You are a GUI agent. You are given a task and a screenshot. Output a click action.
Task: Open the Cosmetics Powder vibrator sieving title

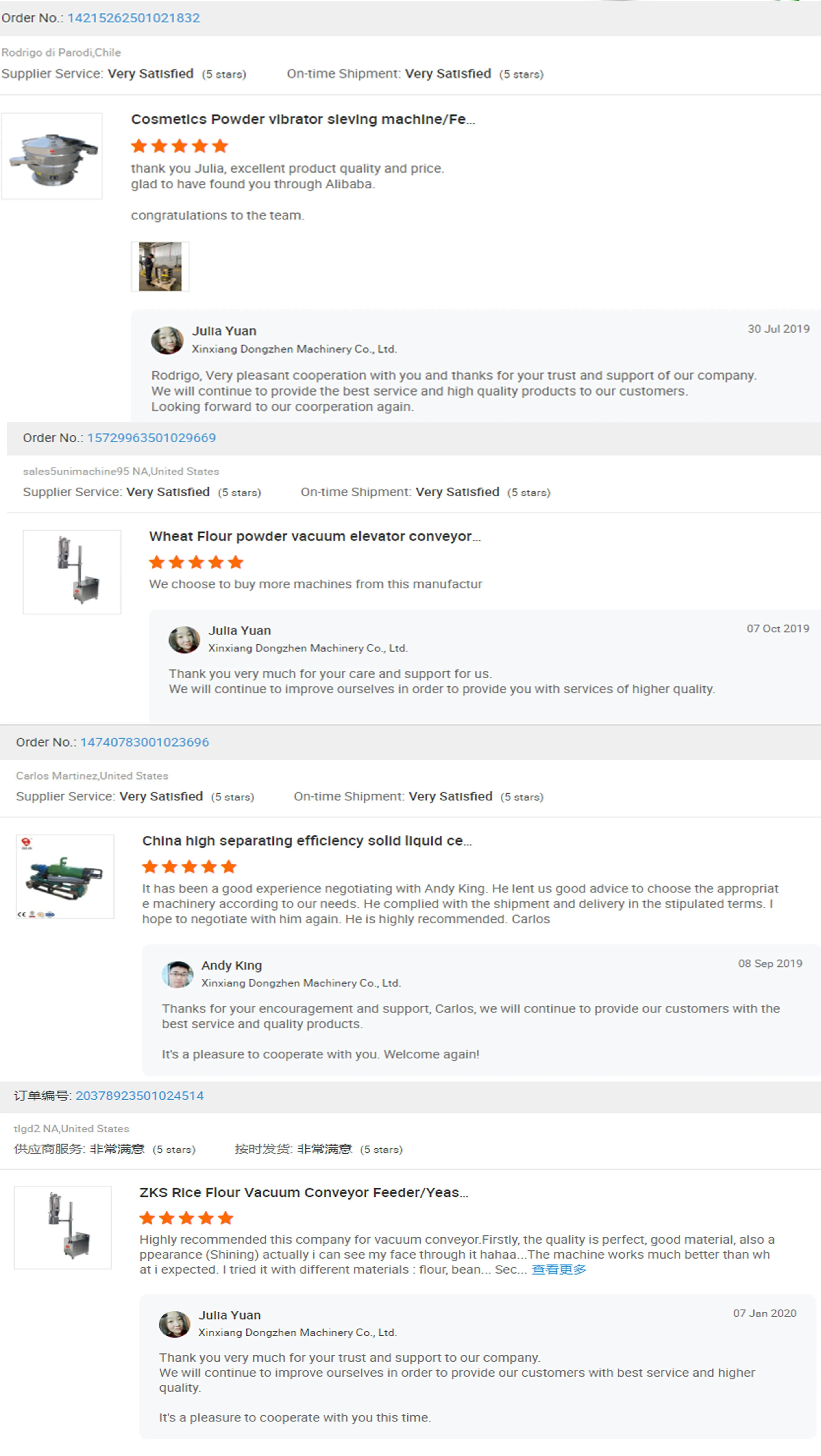303,120
